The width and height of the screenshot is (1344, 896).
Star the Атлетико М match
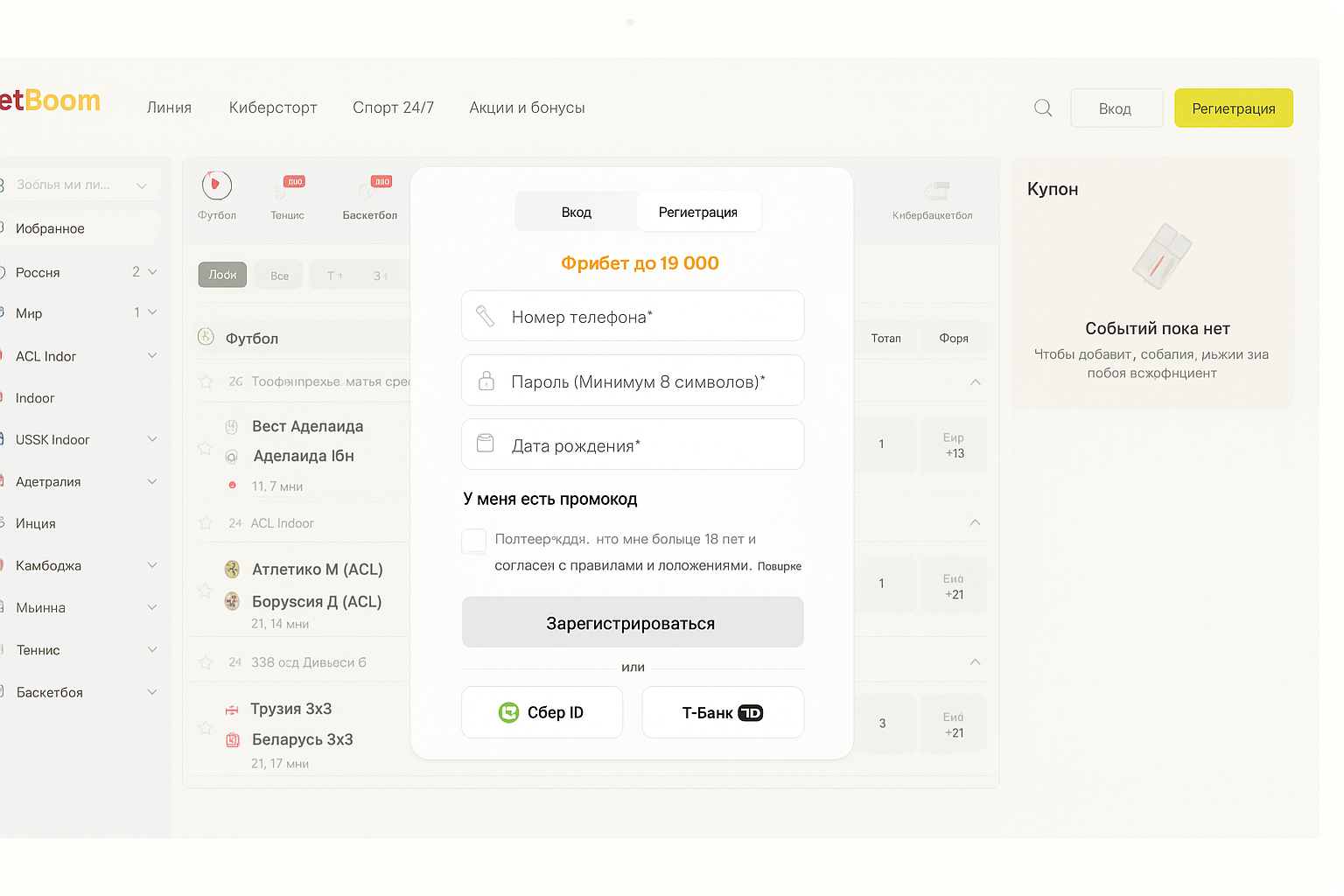[x=206, y=591]
